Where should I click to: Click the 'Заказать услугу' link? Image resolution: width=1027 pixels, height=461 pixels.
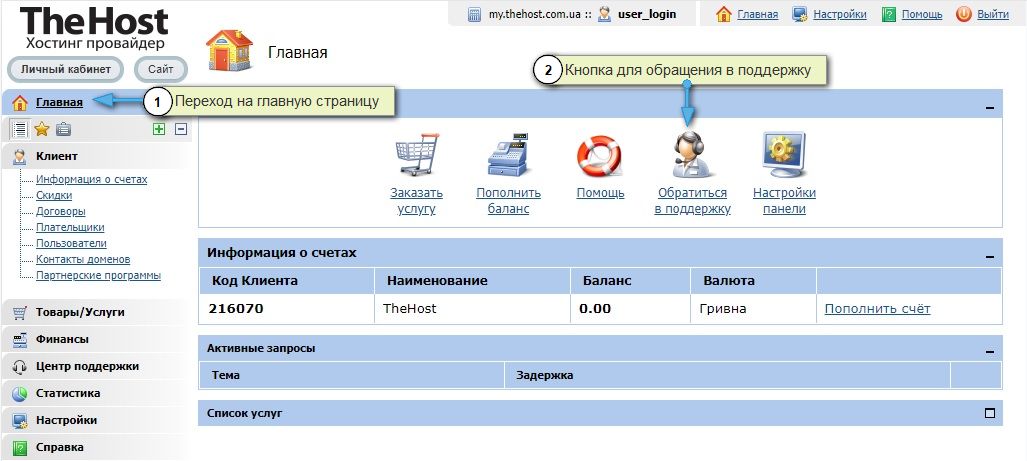(x=417, y=201)
